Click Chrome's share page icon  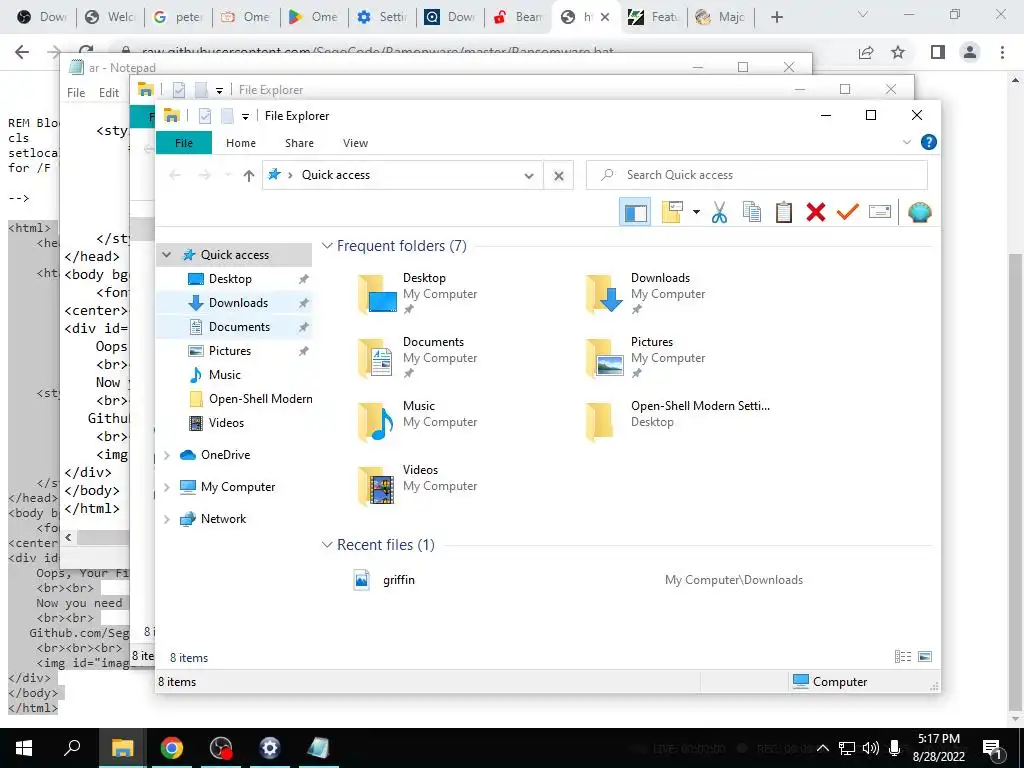[x=866, y=52]
